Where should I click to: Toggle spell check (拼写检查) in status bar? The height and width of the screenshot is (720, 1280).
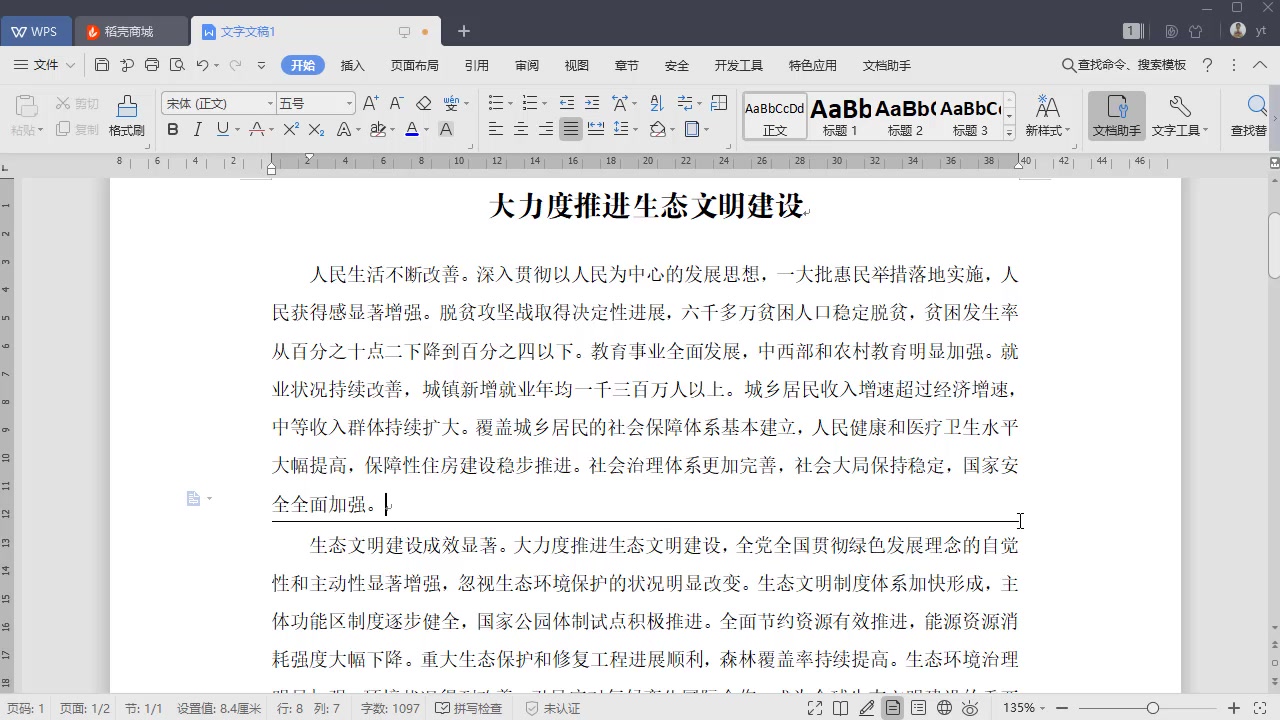469,708
